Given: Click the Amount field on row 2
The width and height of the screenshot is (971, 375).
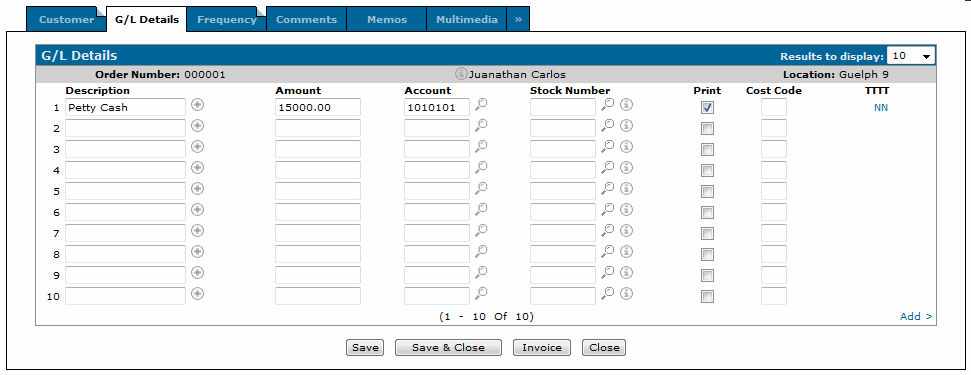Looking at the screenshot, I should (318, 129).
